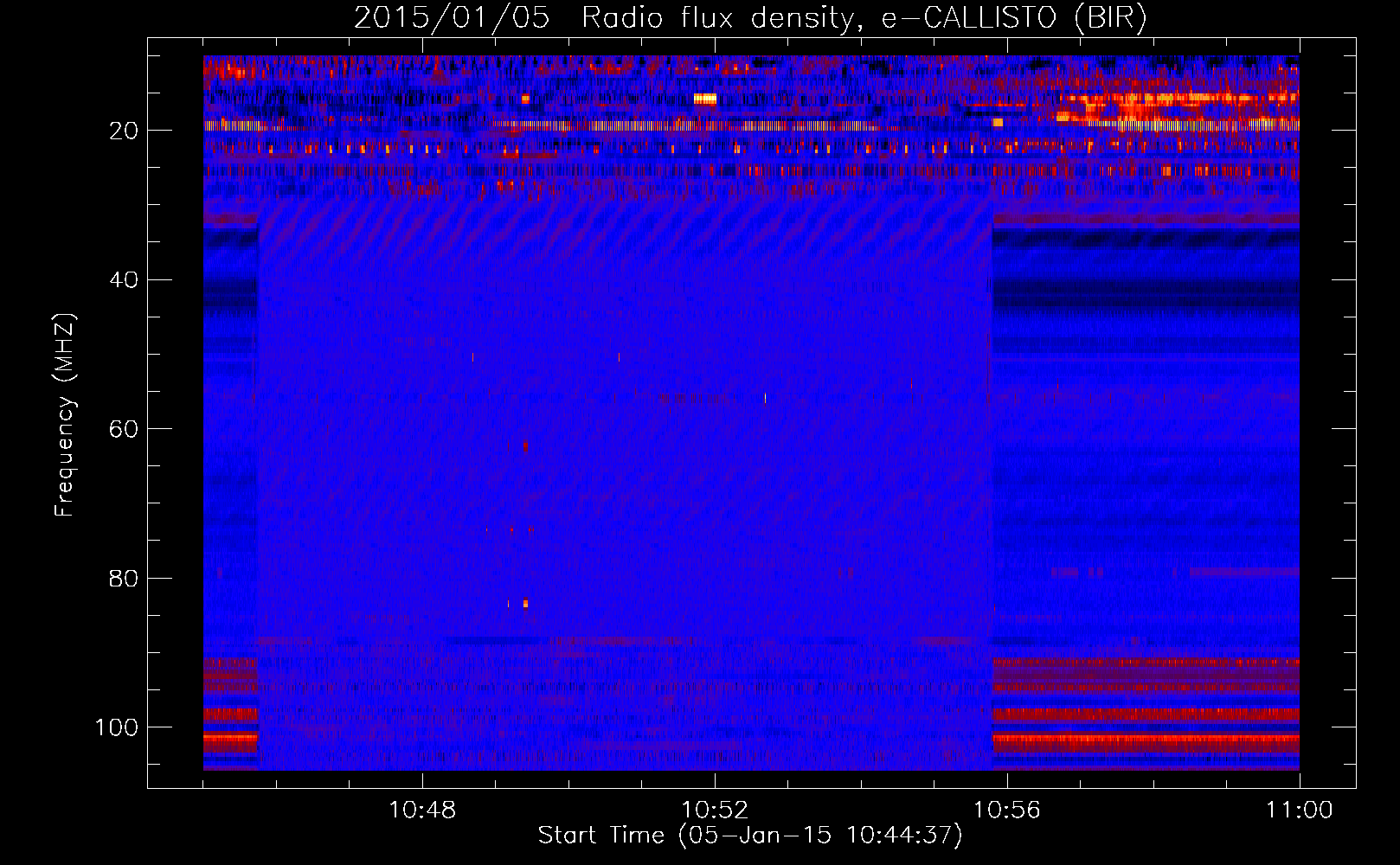Click the 20 frequency tick label
The image size is (1400, 865).
pos(124,131)
